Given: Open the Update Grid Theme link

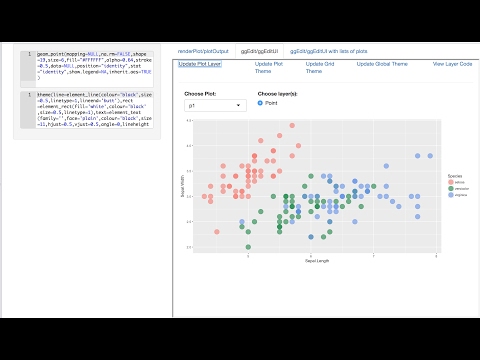Looking at the screenshot, I should [x=320, y=67].
